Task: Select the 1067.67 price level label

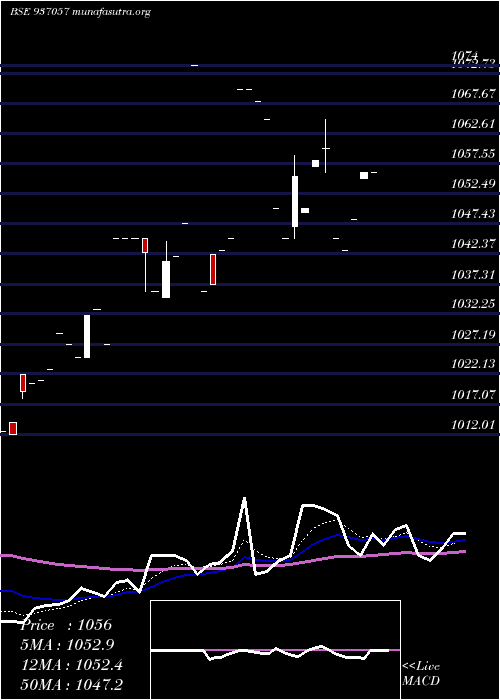Action: (473, 94)
